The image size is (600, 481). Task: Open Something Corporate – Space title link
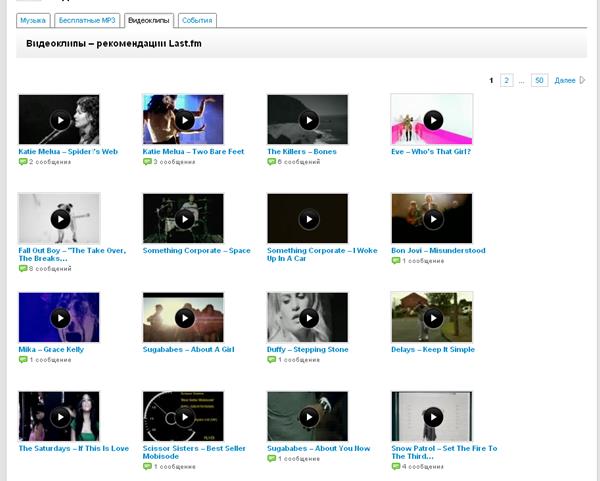coord(196,251)
